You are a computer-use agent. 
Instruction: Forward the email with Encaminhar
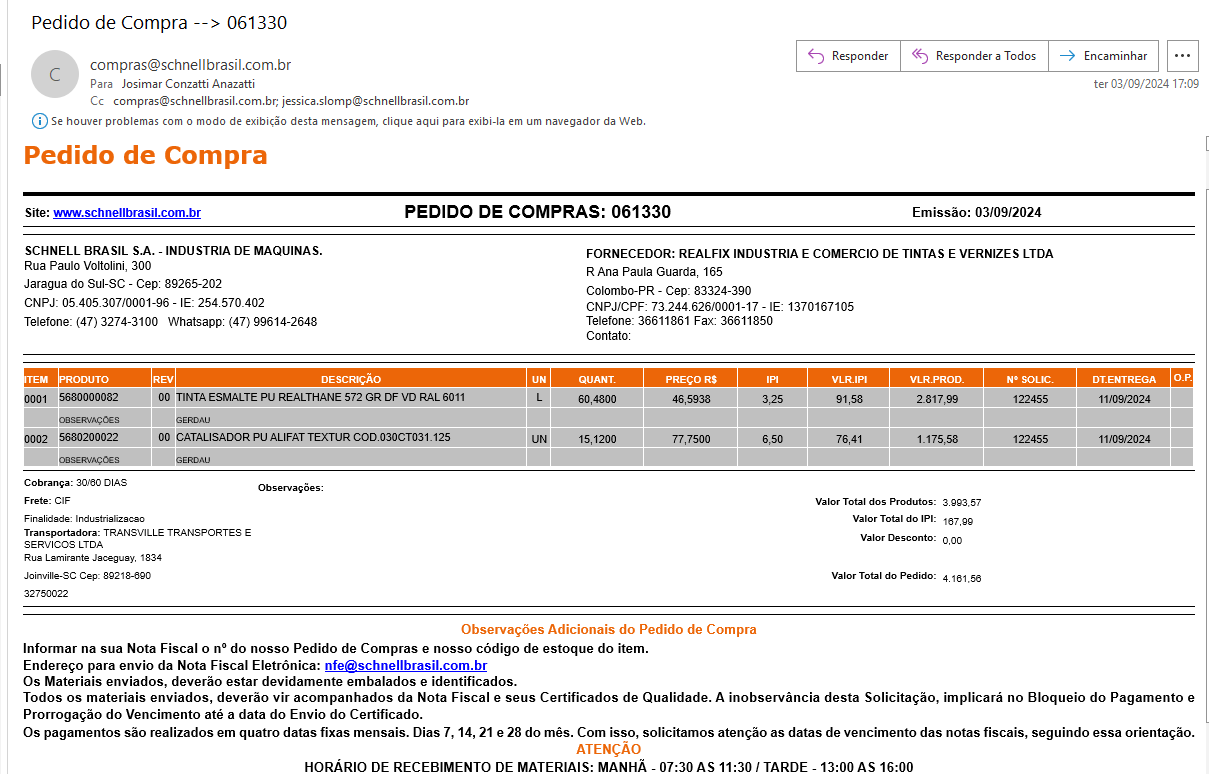pyautogui.click(x=1104, y=56)
